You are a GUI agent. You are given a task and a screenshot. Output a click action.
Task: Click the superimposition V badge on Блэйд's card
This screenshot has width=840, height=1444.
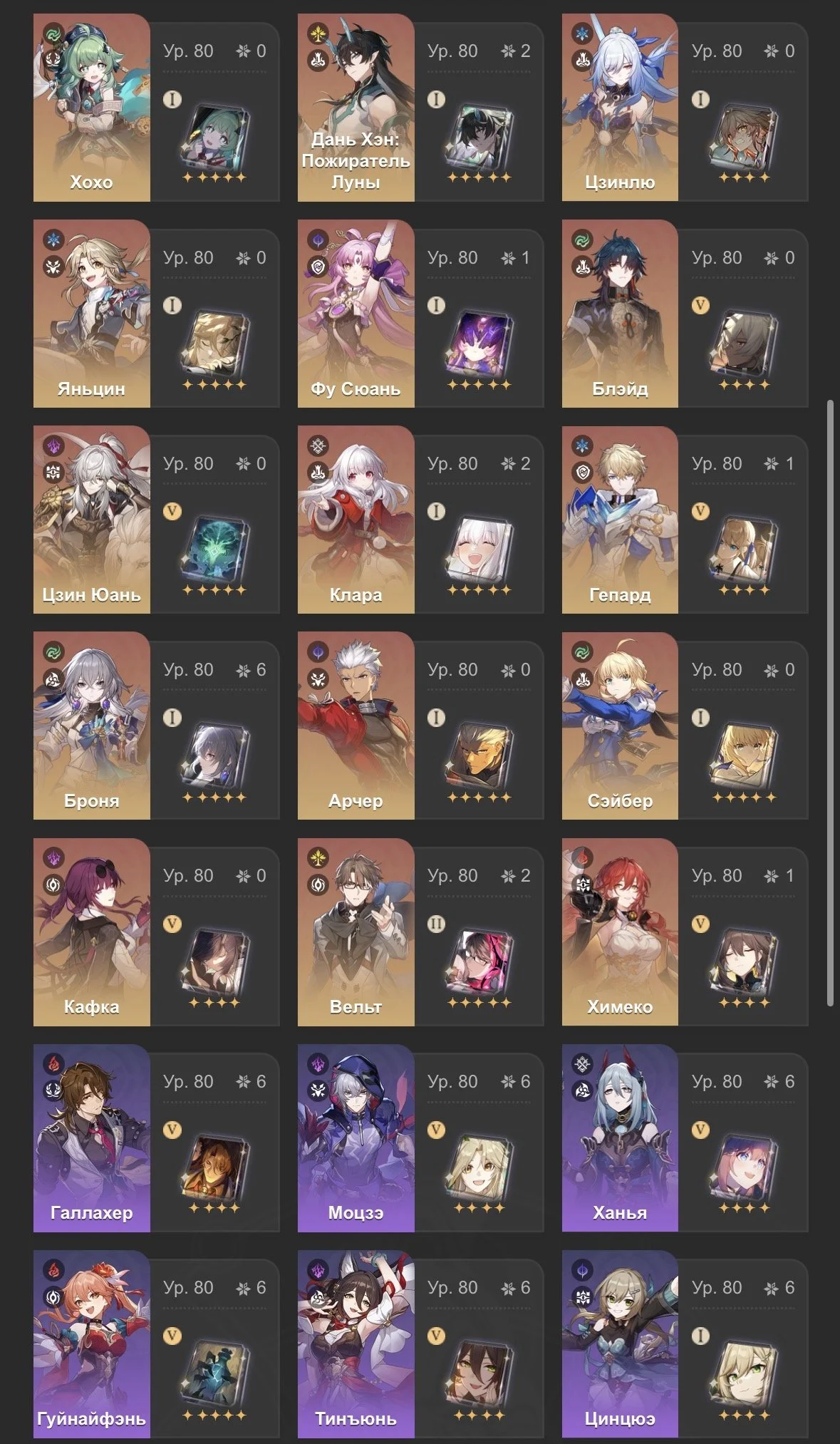[x=701, y=305]
